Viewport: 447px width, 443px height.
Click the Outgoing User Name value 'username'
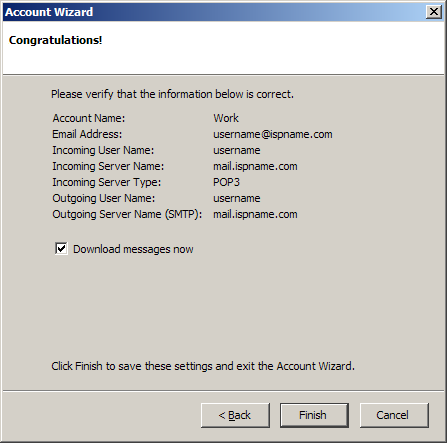click(x=237, y=198)
